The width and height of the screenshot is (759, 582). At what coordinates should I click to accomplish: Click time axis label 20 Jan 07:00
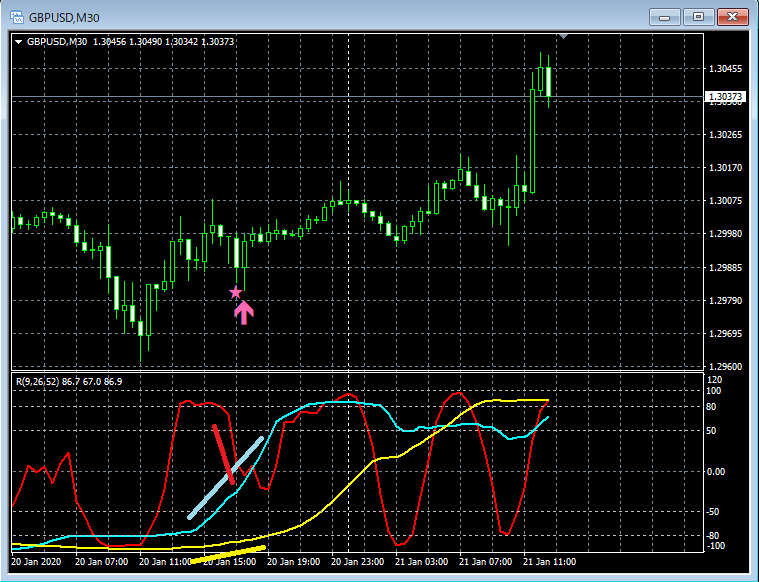point(102,562)
